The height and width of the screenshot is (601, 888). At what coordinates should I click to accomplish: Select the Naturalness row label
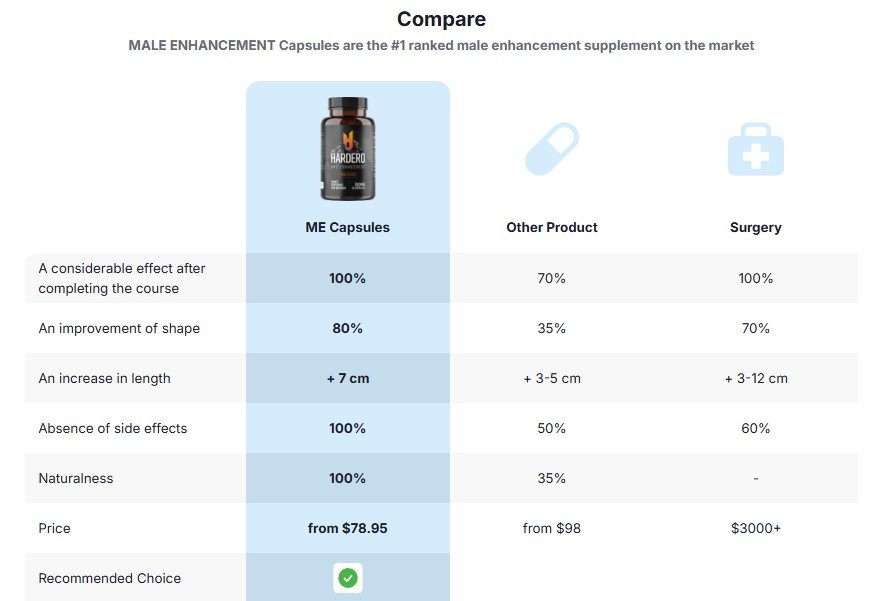(x=76, y=478)
